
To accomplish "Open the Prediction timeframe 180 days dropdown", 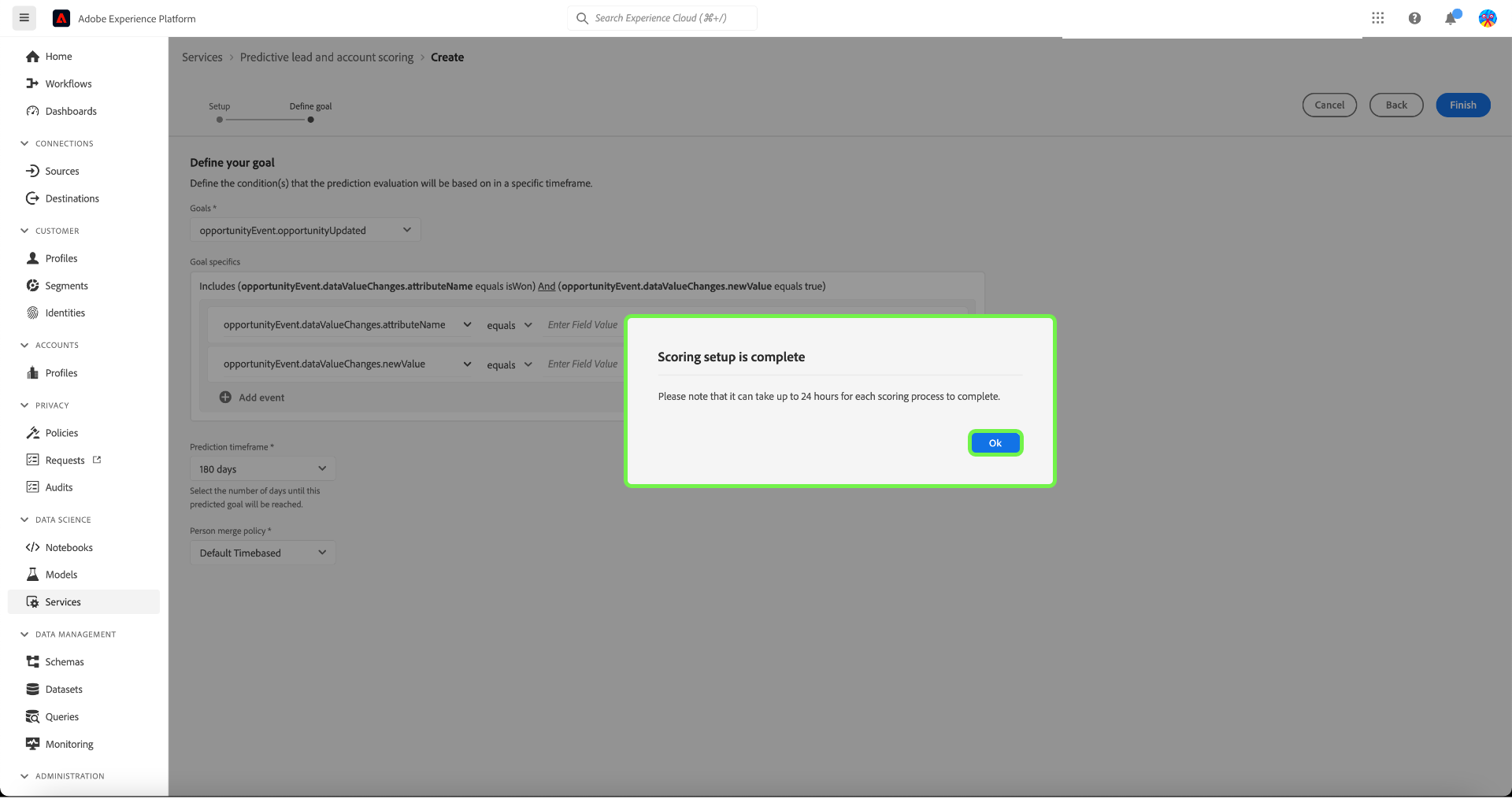I will point(262,469).
